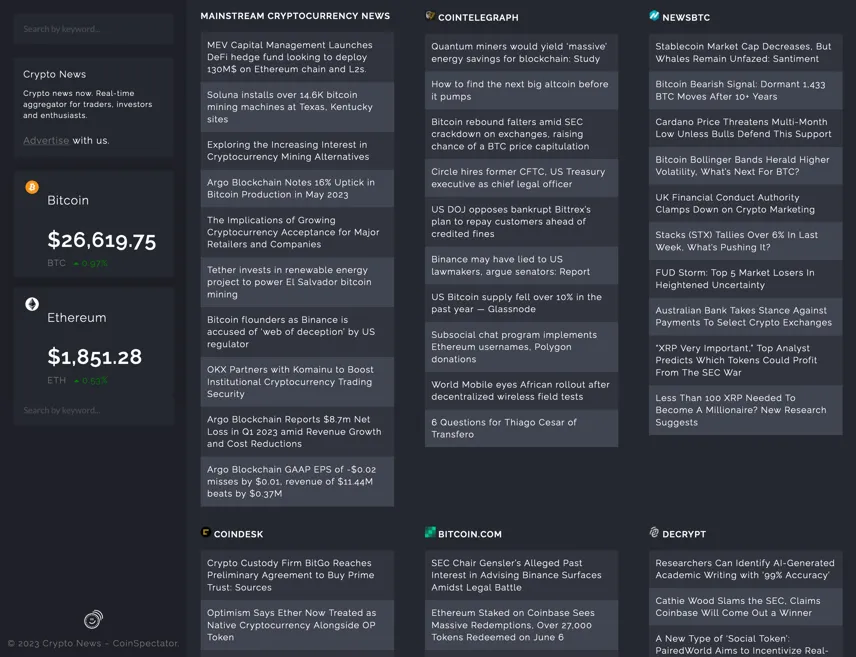Viewport: 856px width, 657px height.
Task: Click the Ethereum price $1,851.28
Action: click(94, 357)
